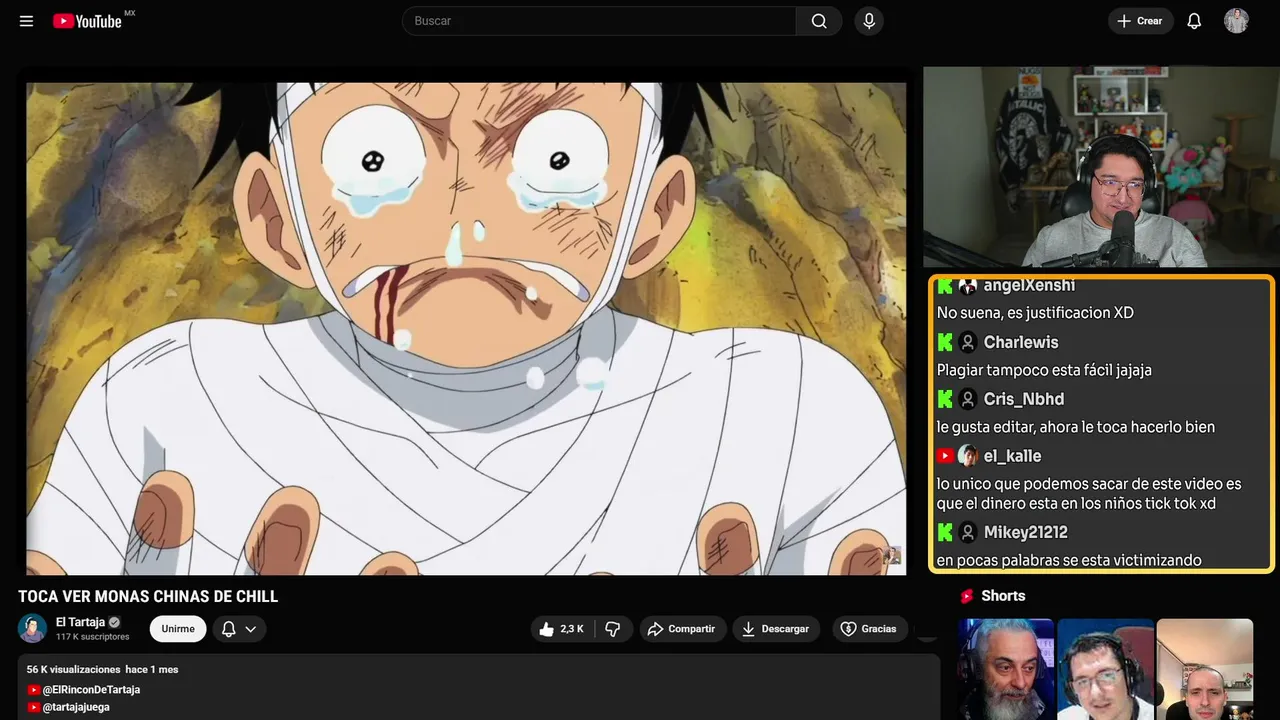The height and width of the screenshot is (720, 1280).
Task: Click the Cris_Nbhd chat avatar
Action: [x=968, y=400]
